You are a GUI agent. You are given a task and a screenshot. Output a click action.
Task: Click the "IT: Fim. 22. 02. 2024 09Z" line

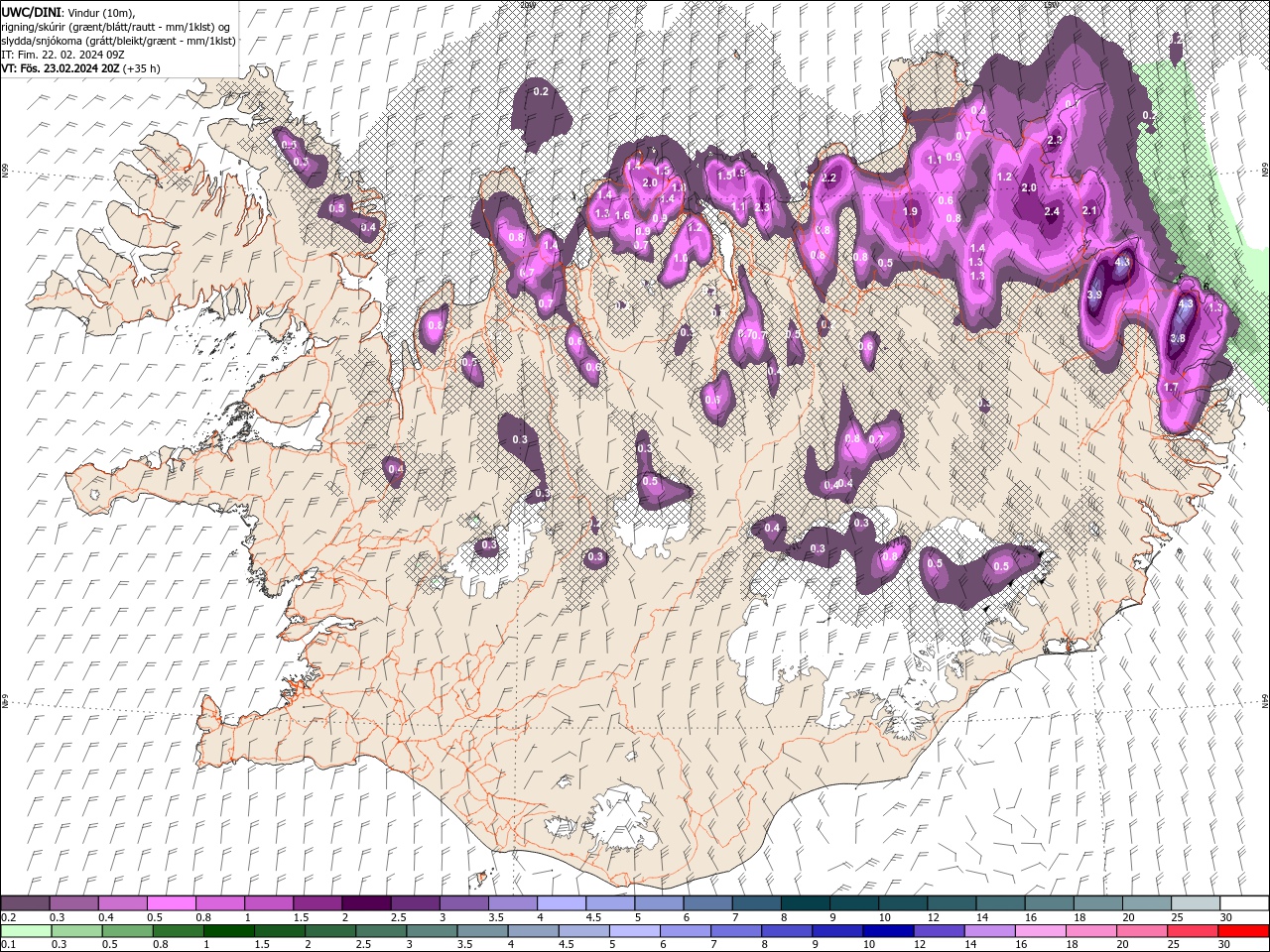pos(63,55)
